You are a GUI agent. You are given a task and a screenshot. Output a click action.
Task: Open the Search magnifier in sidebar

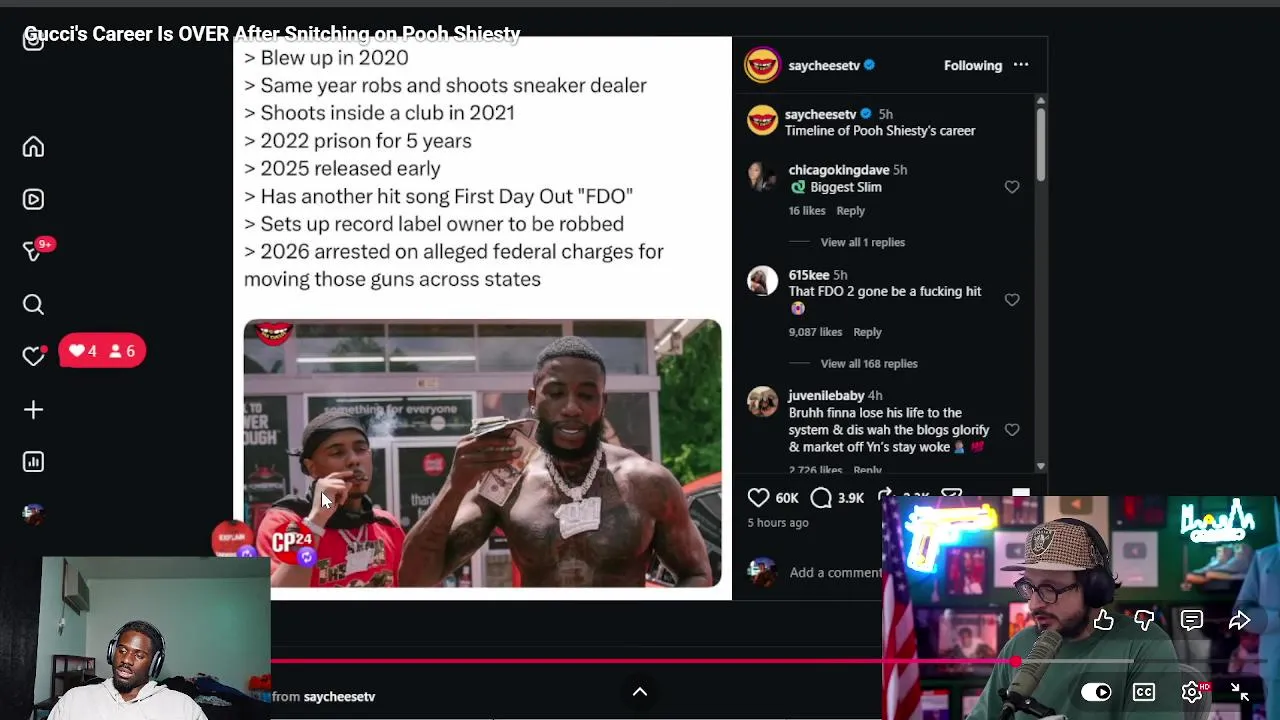[x=33, y=304]
